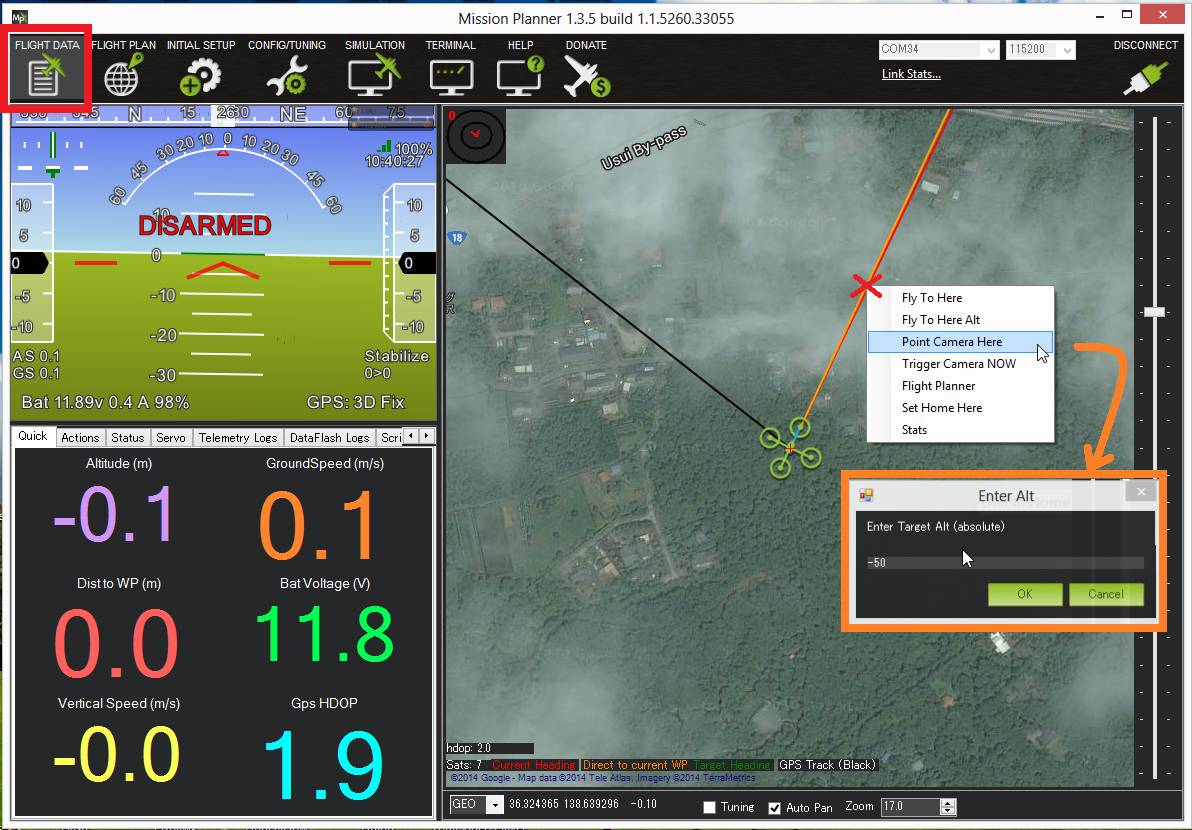Expand the COM34 port dropdown
The image size is (1192, 830).
click(990, 50)
